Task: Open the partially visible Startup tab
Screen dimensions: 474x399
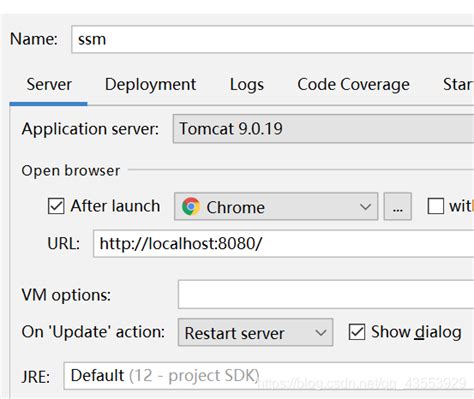Action: (458, 85)
